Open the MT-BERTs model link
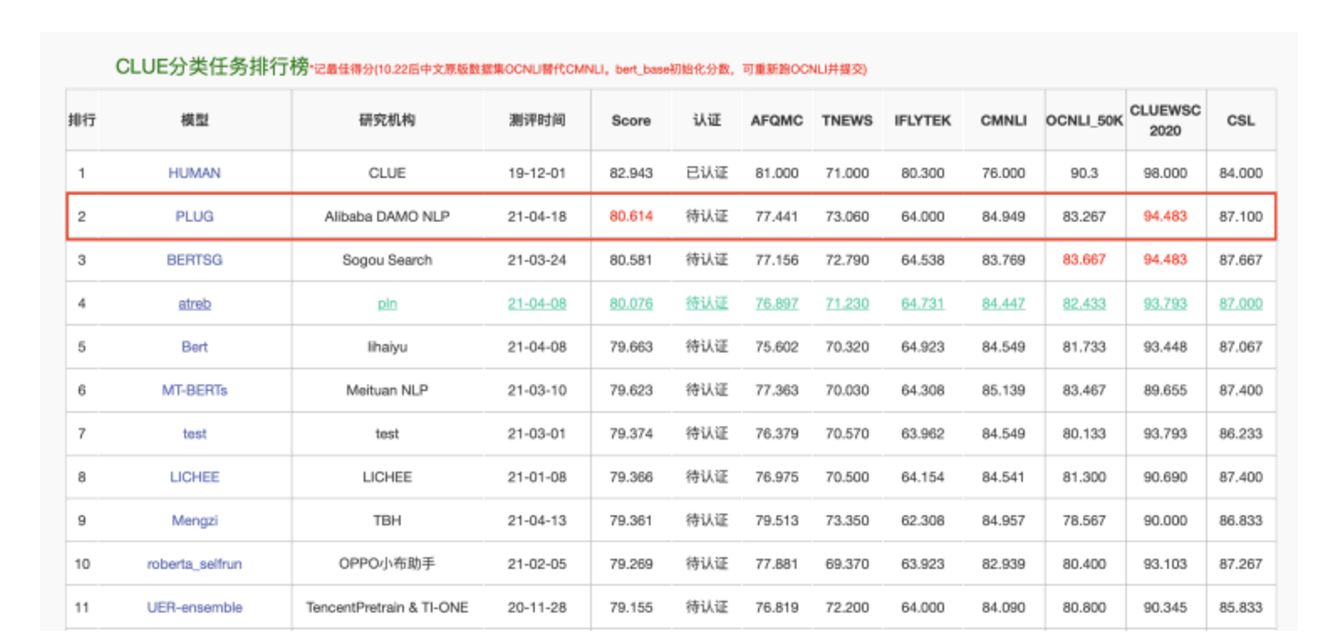This screenshot has width=1319, height=644. point(194,390)
